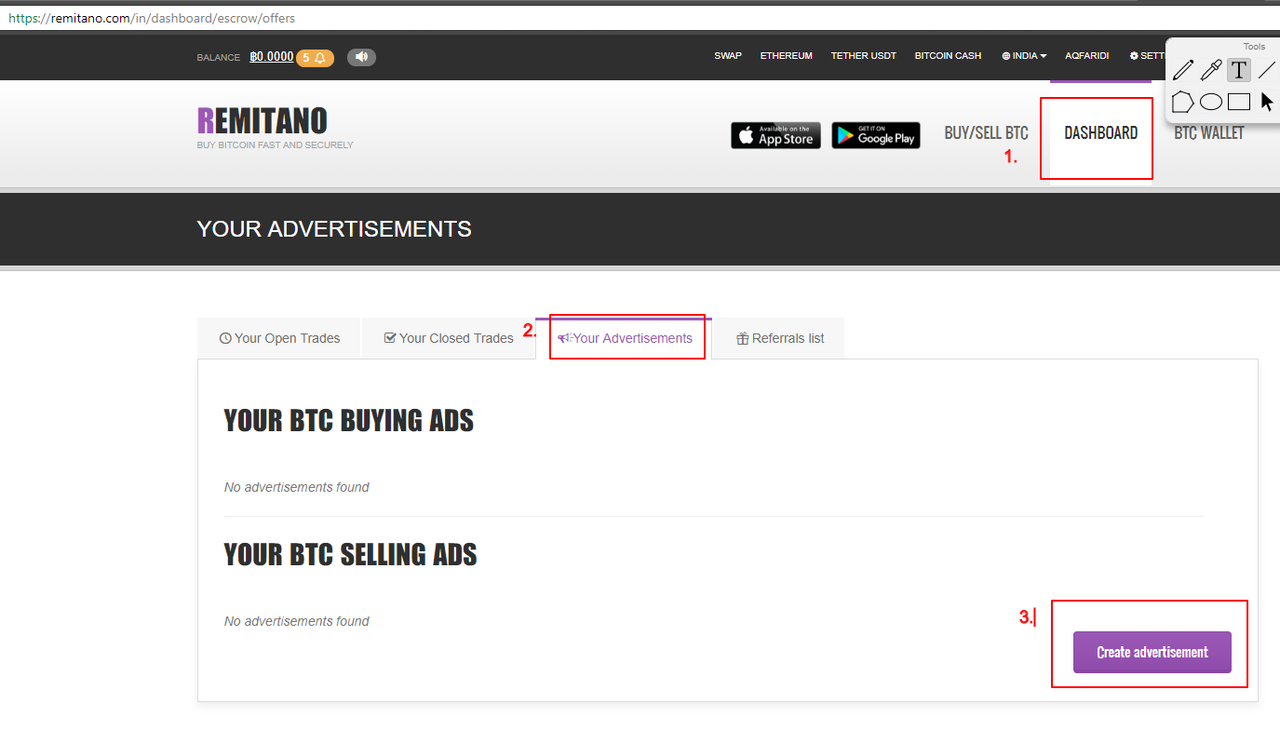Viewport: 1280px width, 747px height.
Task: Click the App Store download badge
Action: [x=776, y=135]
